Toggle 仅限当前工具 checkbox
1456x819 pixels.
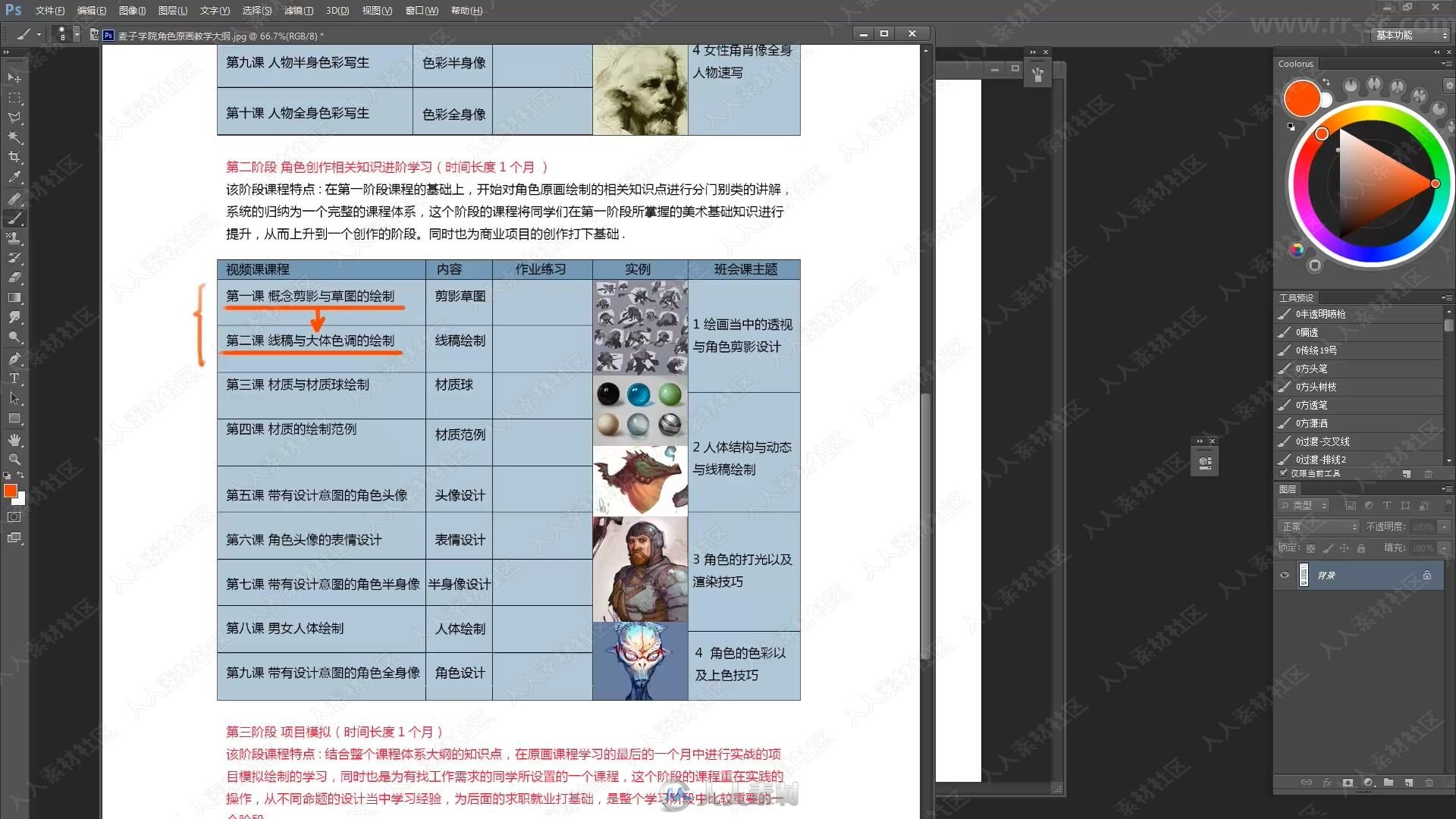pos(1283,473)
